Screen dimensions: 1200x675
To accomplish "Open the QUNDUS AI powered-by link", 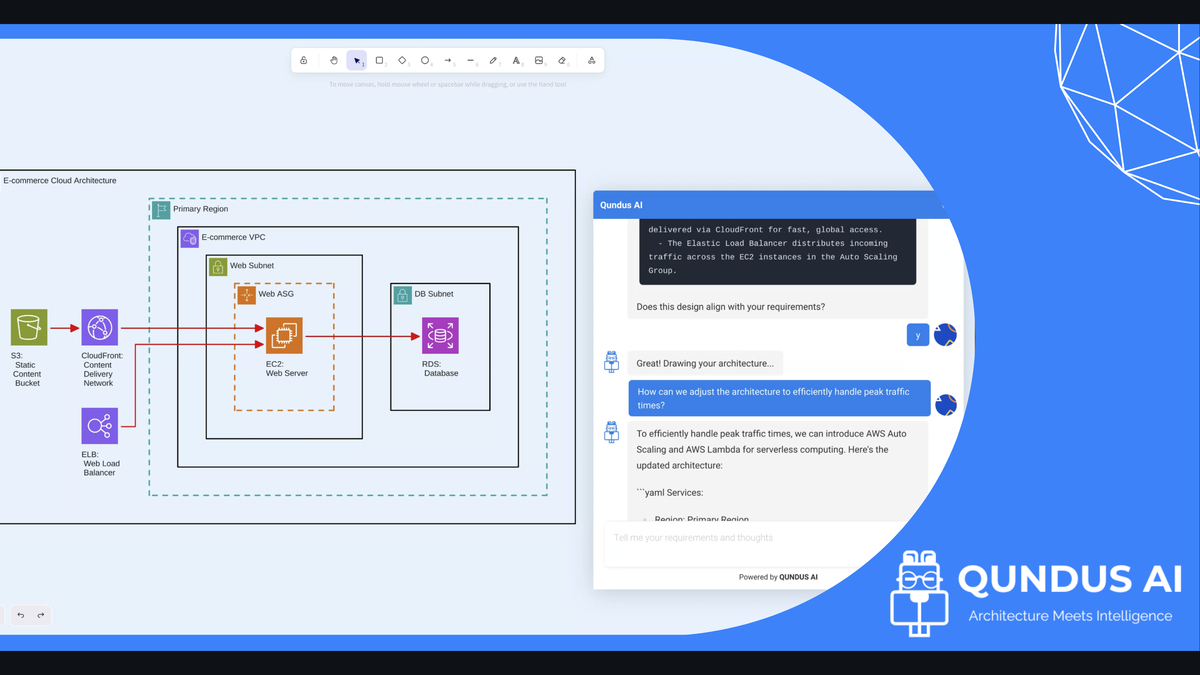I will (799, 577).
